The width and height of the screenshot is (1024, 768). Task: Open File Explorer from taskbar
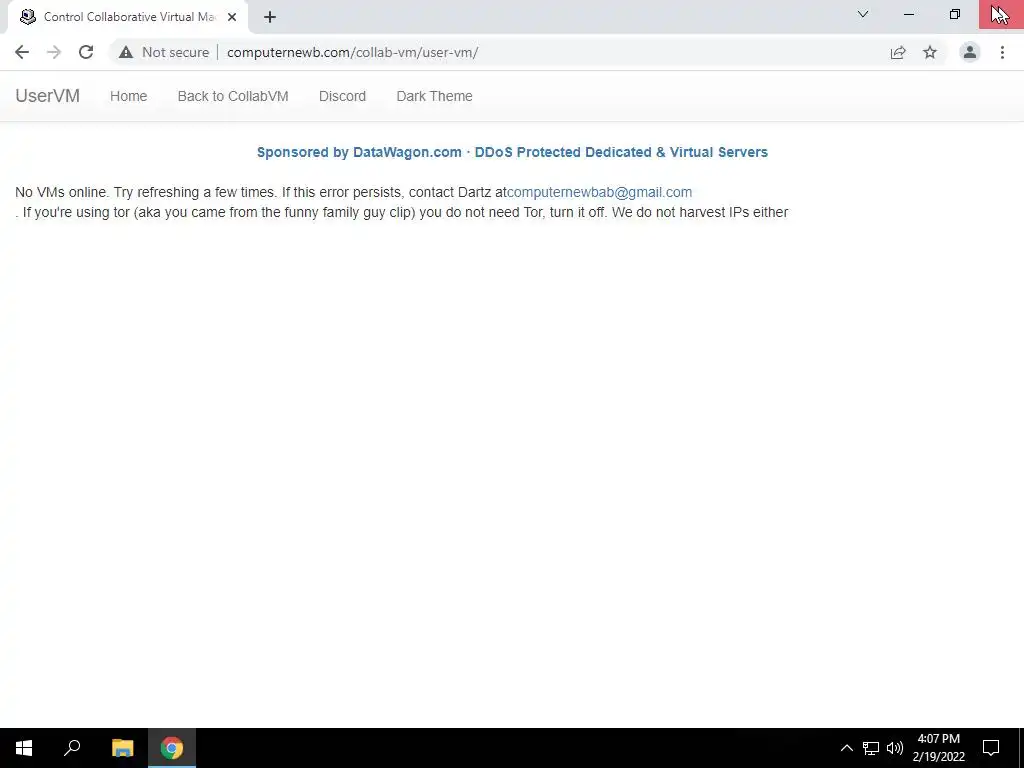(x=122, y=748)
